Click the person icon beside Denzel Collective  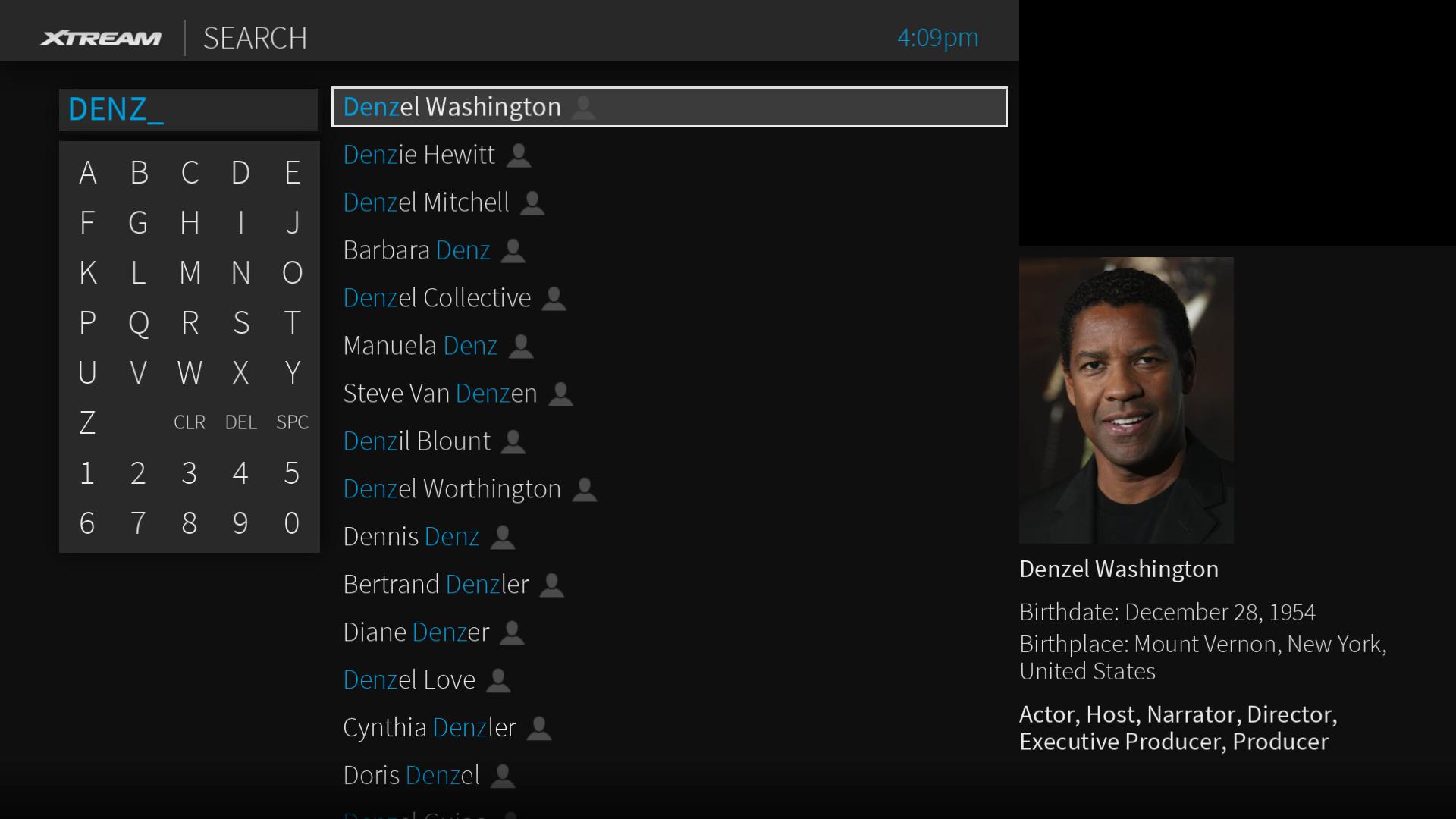pos(554,299)
